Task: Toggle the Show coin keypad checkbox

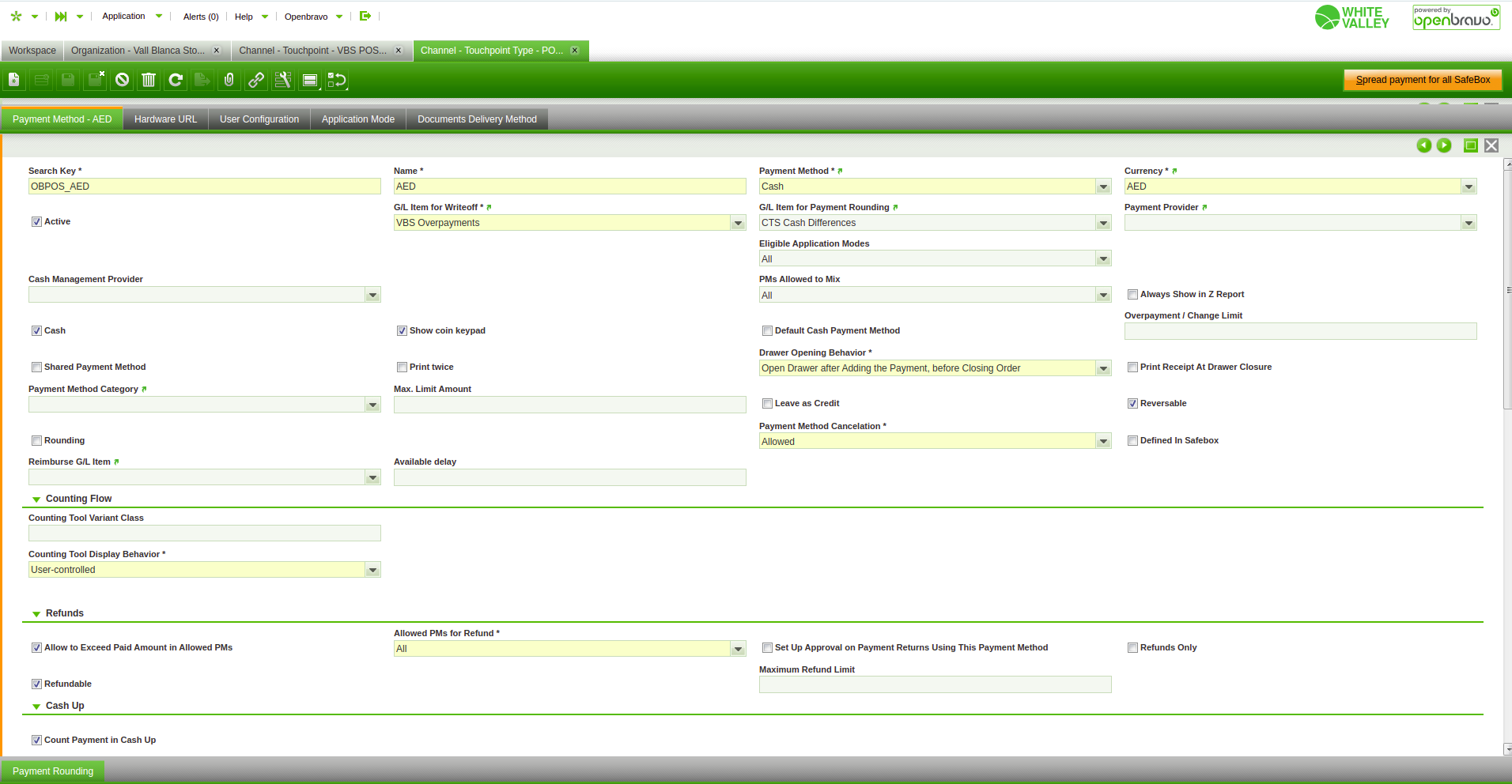Action: tap(402, 331)
